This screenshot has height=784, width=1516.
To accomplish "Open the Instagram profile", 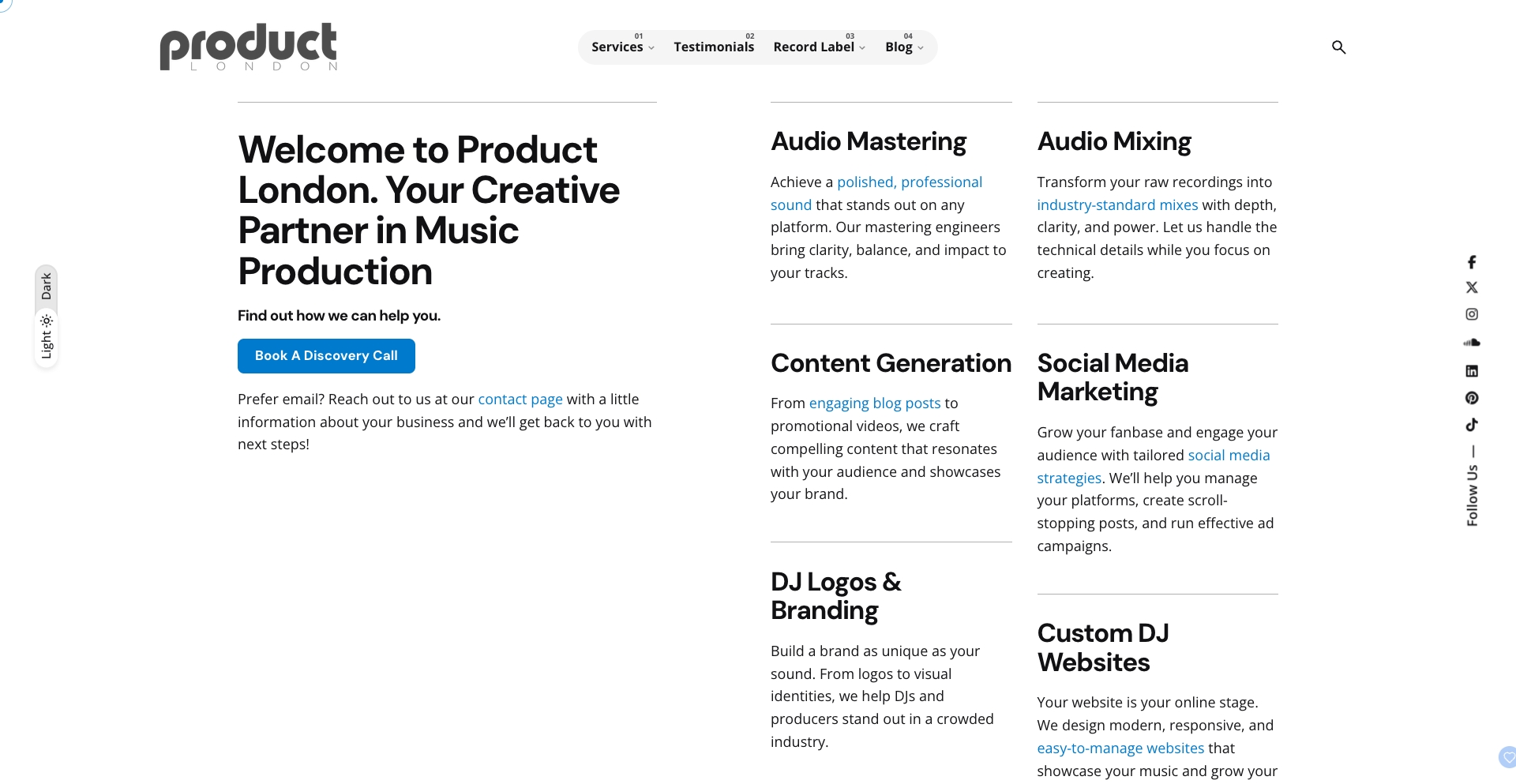I will 1472,314.
